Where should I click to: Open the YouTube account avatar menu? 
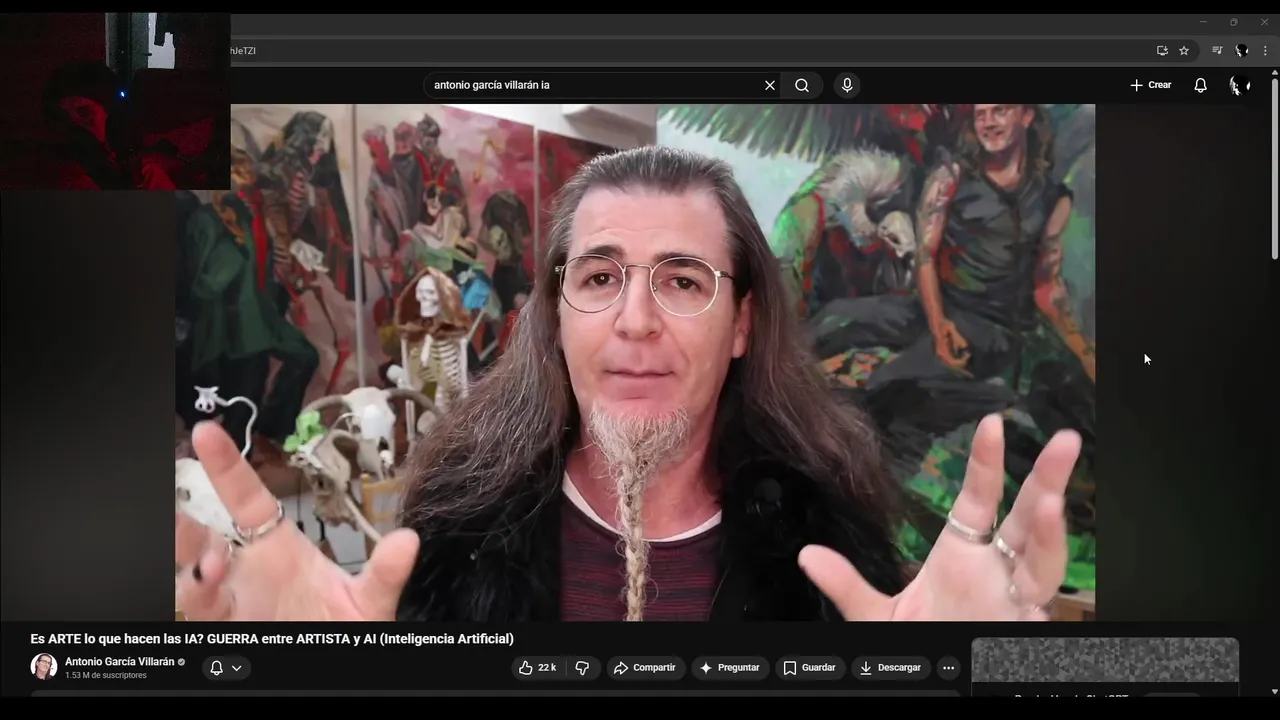click(x=1239, y=85)
